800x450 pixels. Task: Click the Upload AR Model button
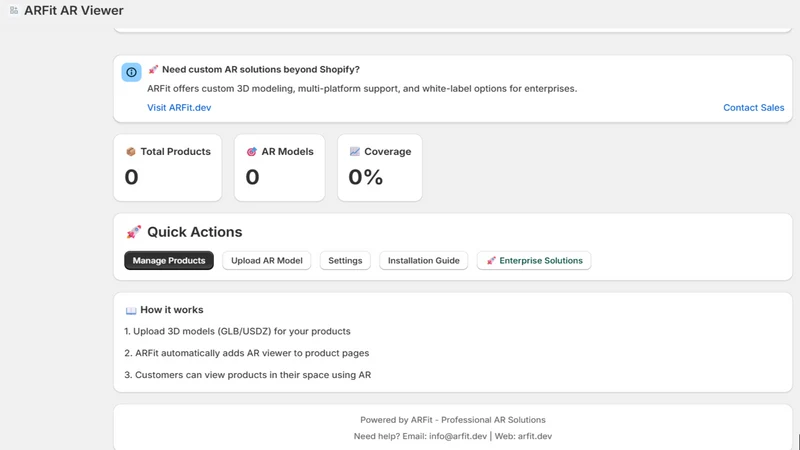click(266, 260)
